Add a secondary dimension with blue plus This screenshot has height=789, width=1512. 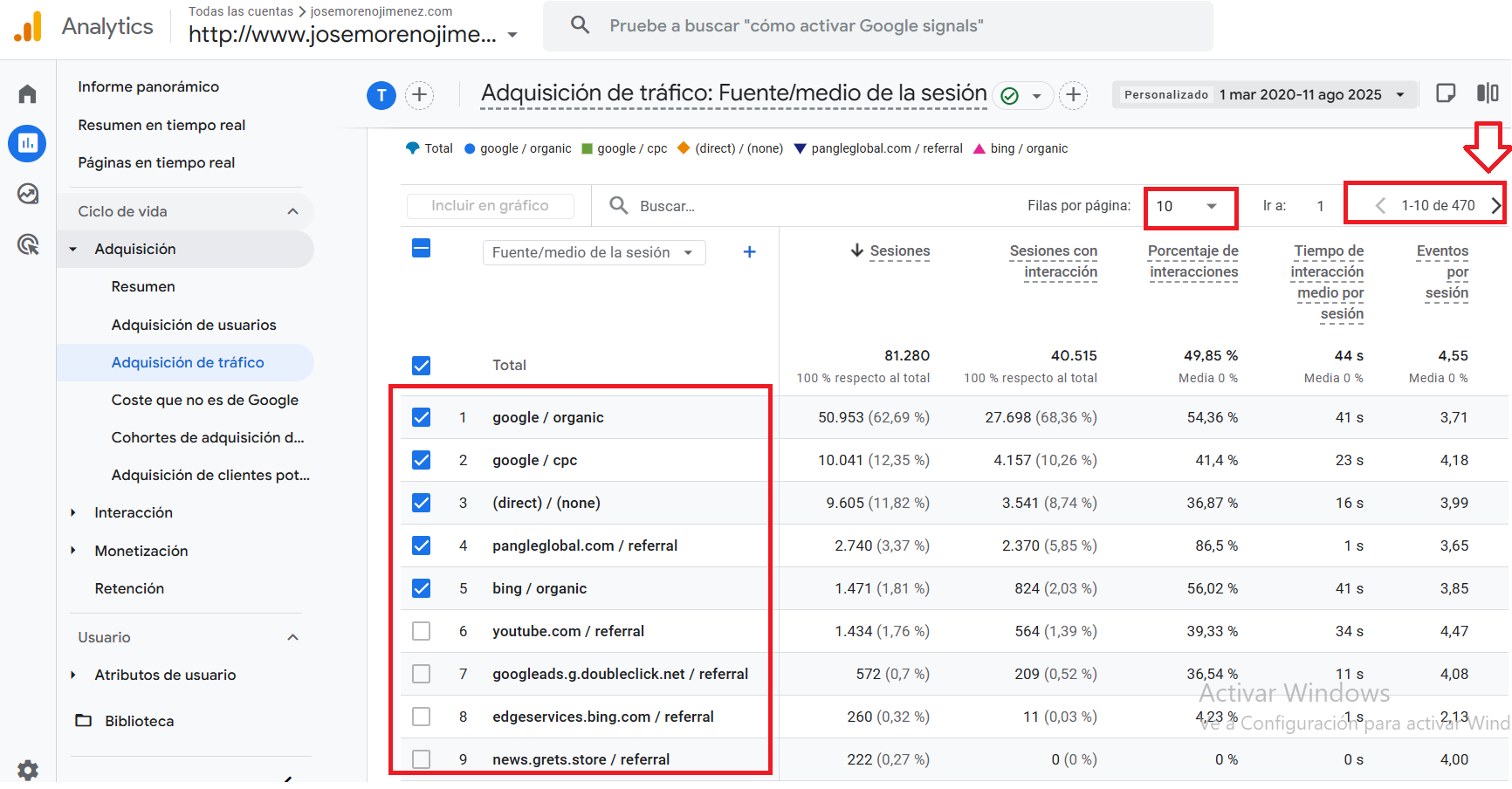749,252
